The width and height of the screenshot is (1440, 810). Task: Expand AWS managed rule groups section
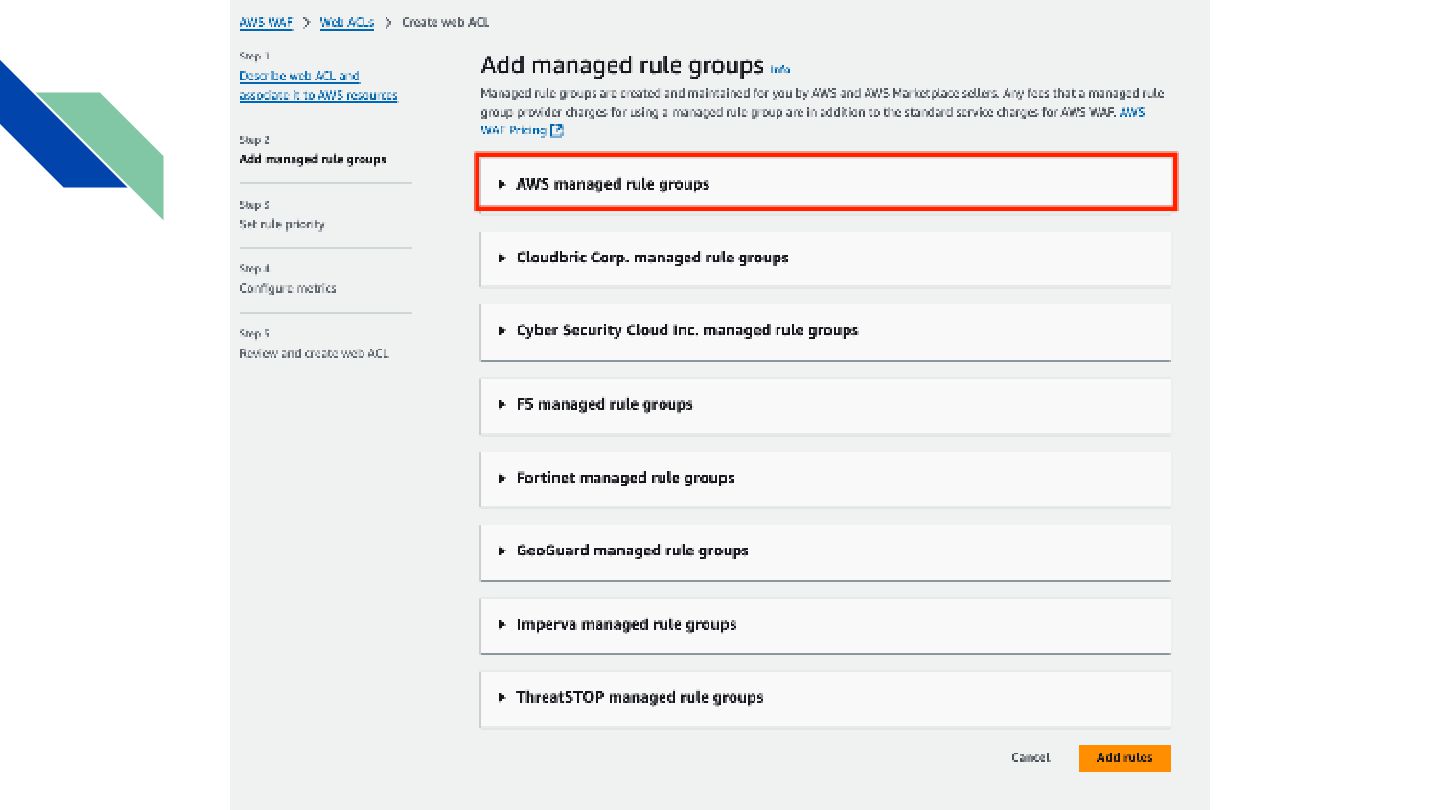point(612,184)
